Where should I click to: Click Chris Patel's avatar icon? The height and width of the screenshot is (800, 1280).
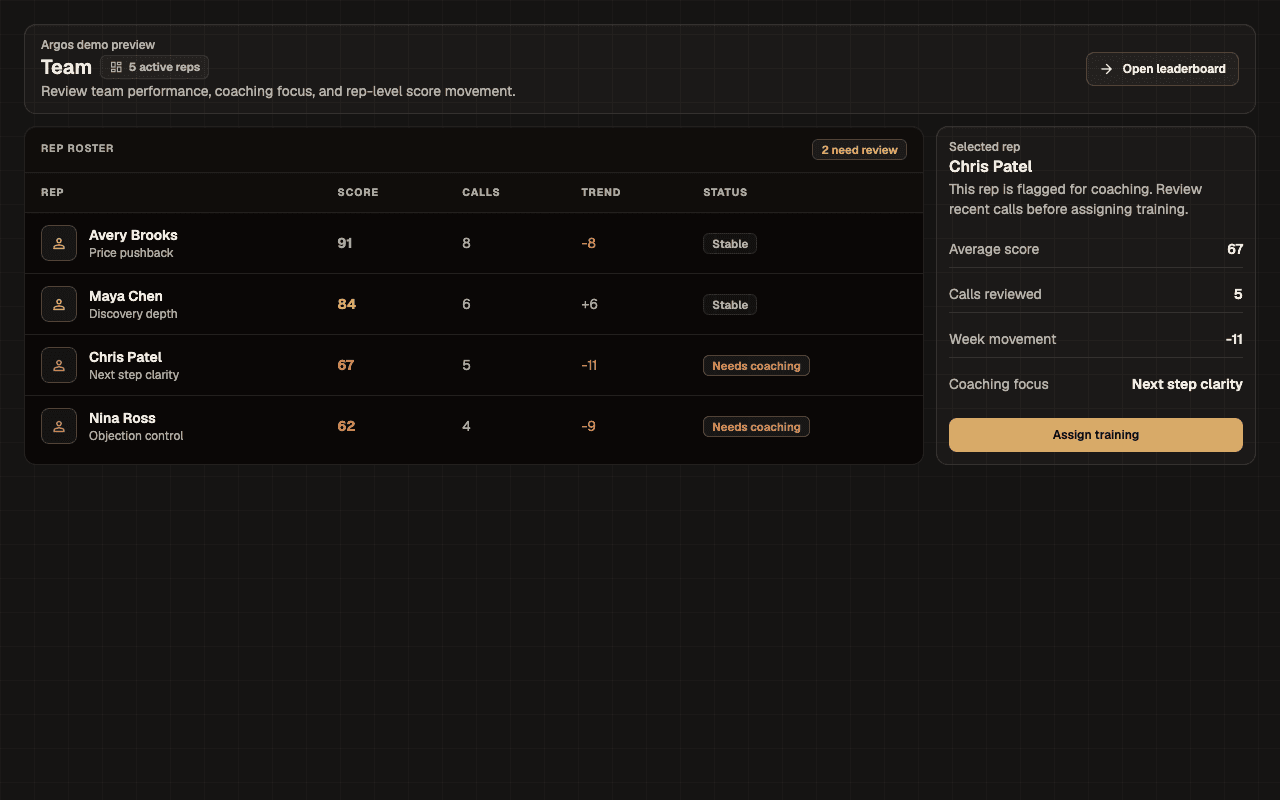click(x=59, y=365)
